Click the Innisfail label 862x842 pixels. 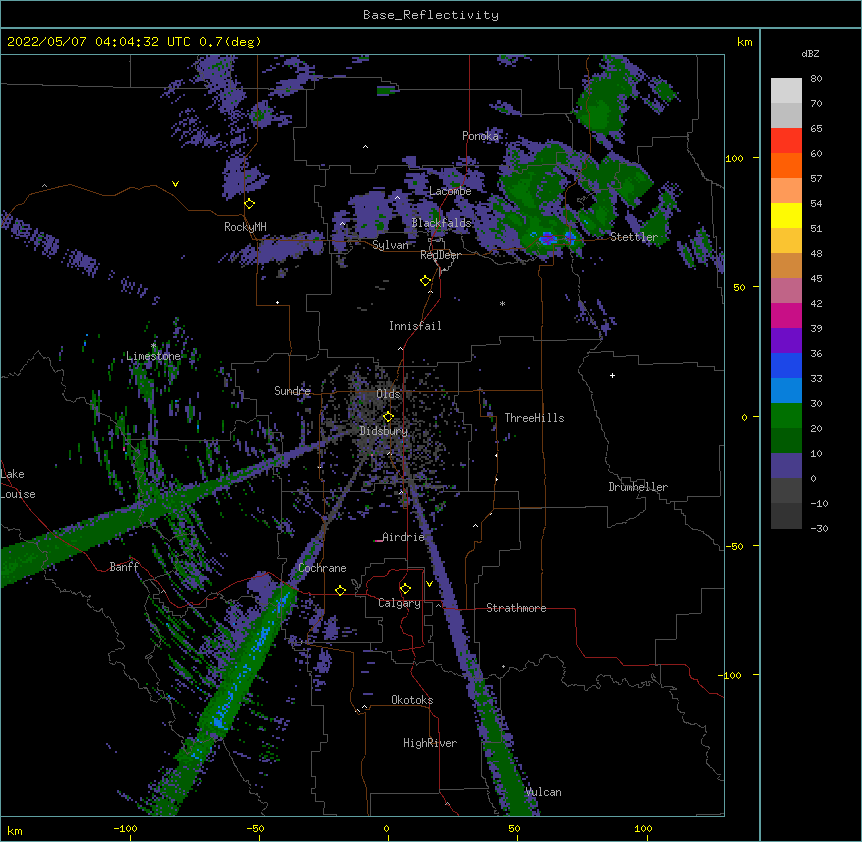tap(415, 326)
